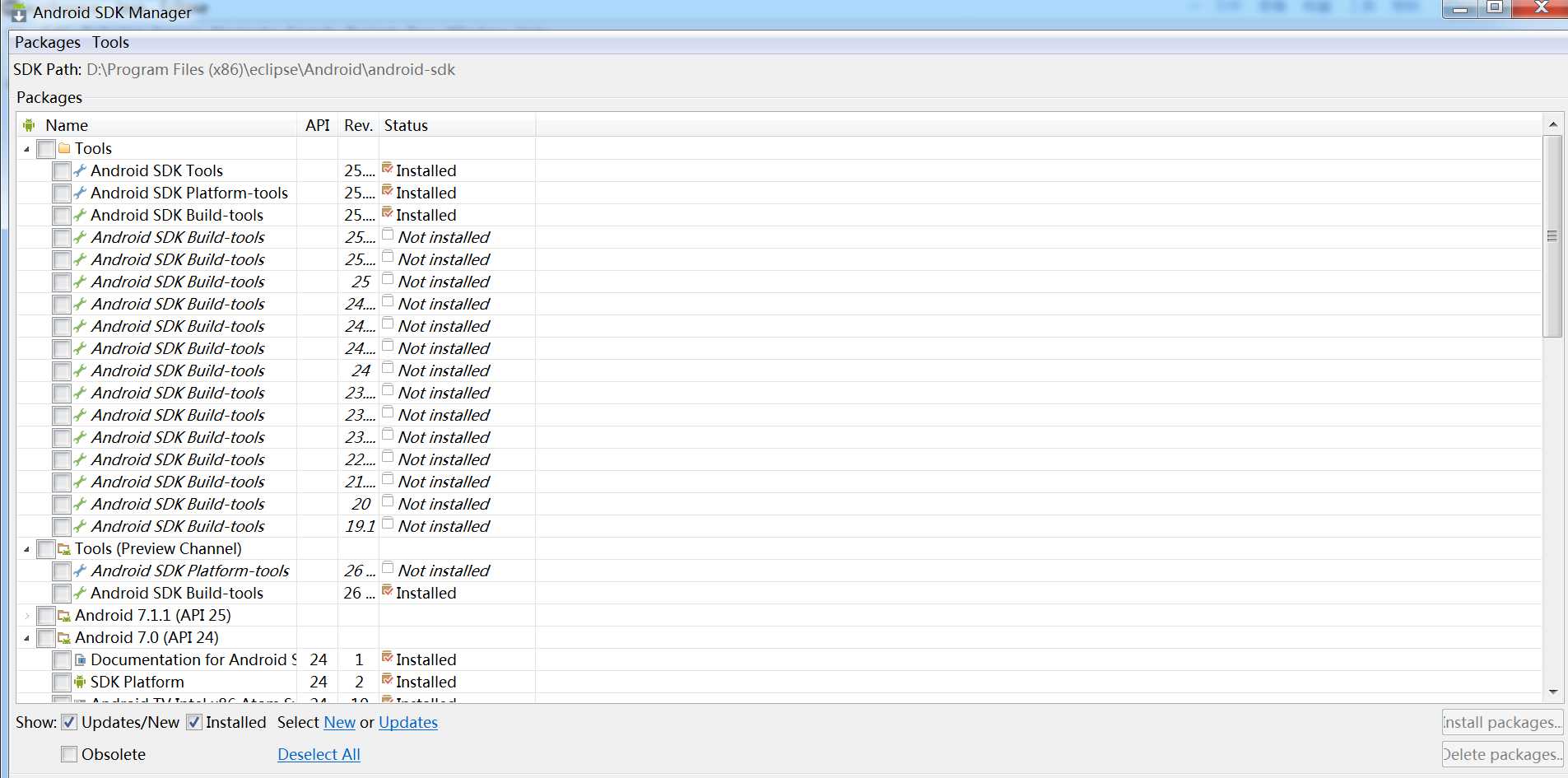Tick the Android 7.1.1 (API 25) checkbox
The height and width of the screenshot is (778, 1568).
coord(46,616)
